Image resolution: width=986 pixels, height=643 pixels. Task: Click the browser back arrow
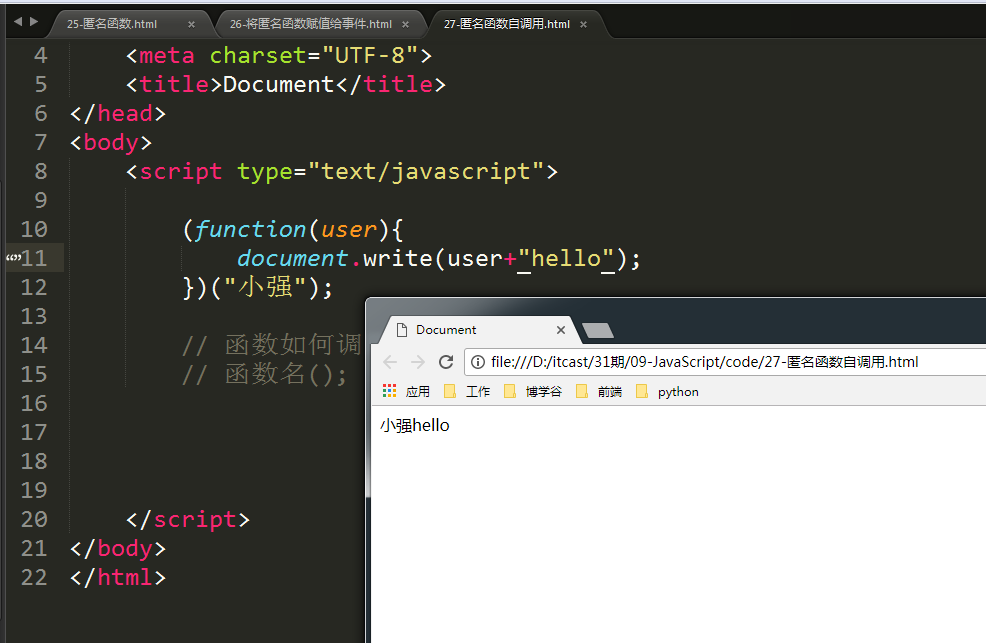(x=390, y=362)
